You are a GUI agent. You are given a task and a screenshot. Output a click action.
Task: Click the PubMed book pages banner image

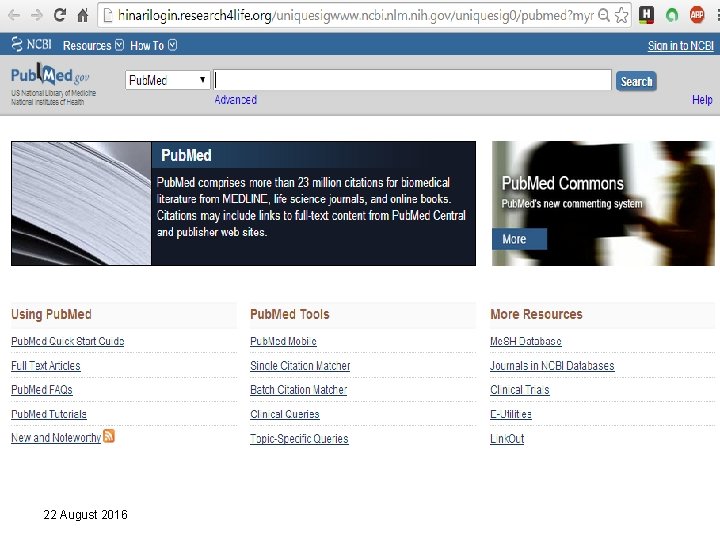tap(81, 203)
